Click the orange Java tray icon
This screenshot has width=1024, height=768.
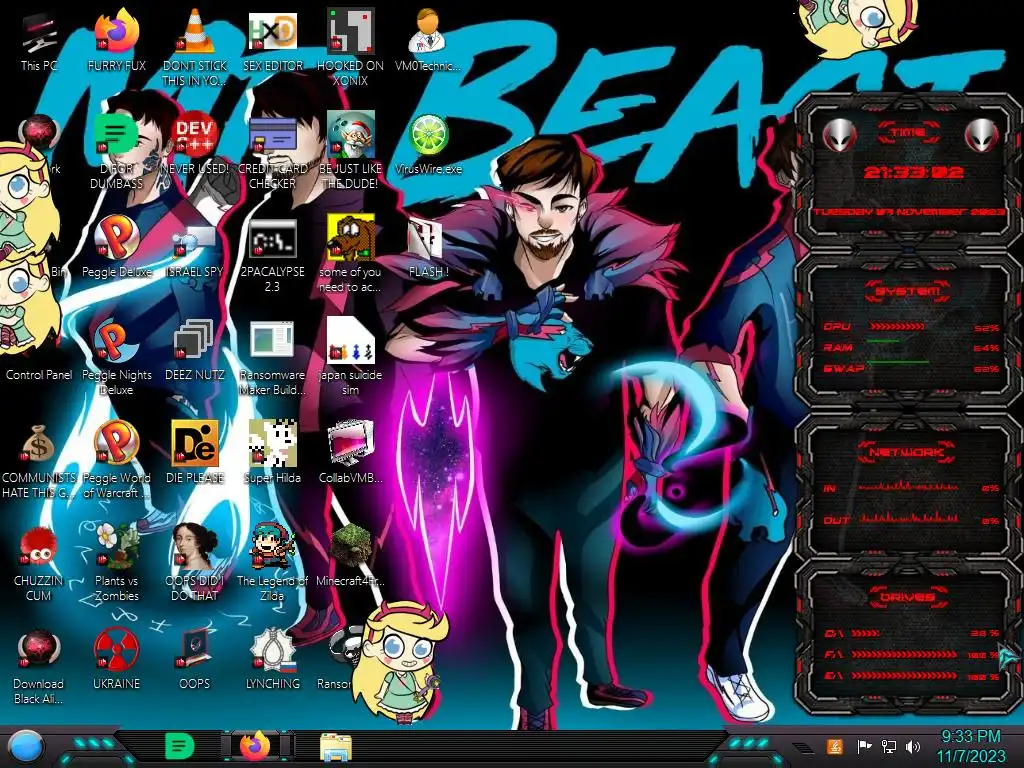(x=835, y=746)
